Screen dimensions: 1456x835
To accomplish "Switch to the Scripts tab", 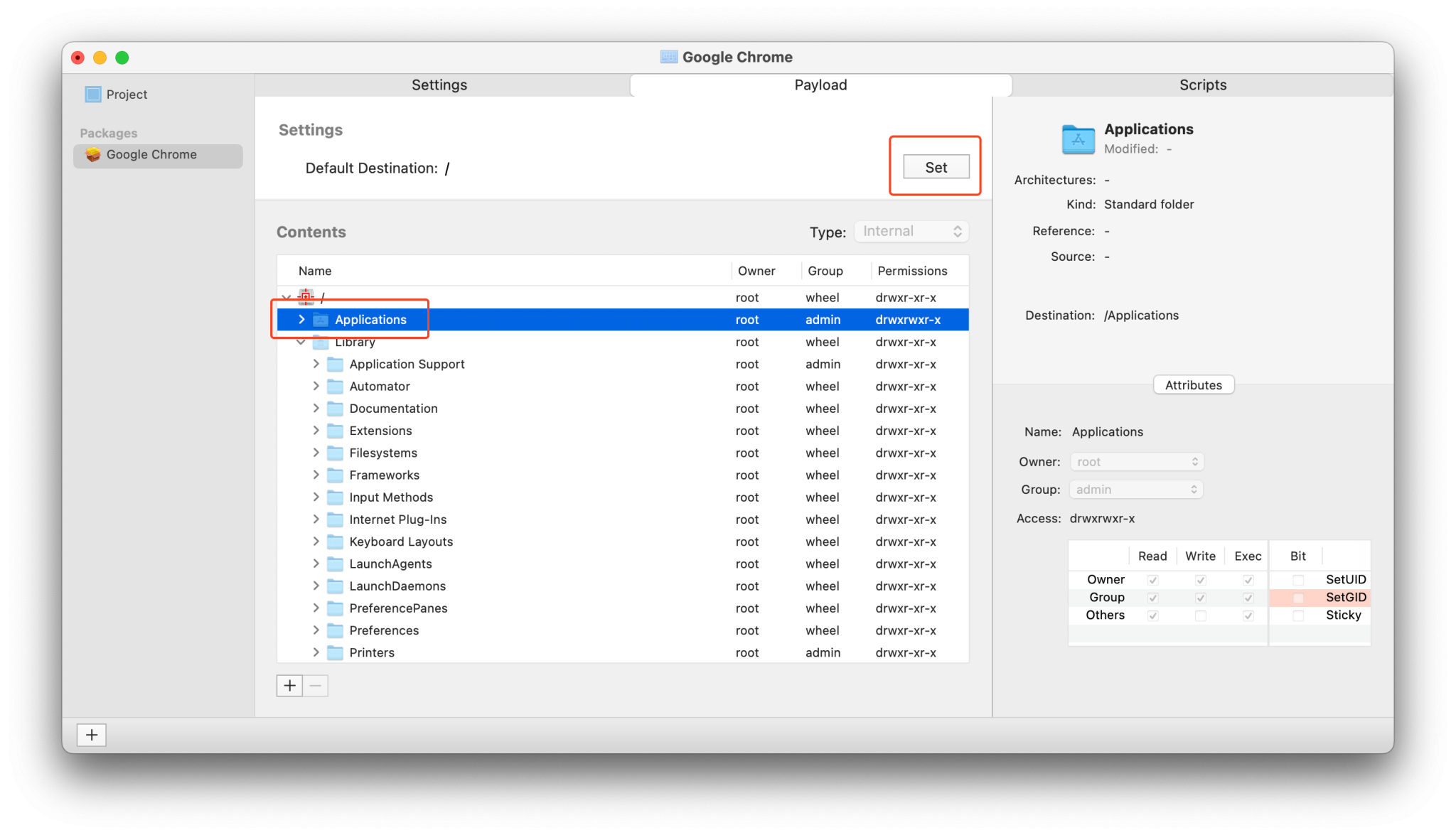I will click(x=1202, y=85).
